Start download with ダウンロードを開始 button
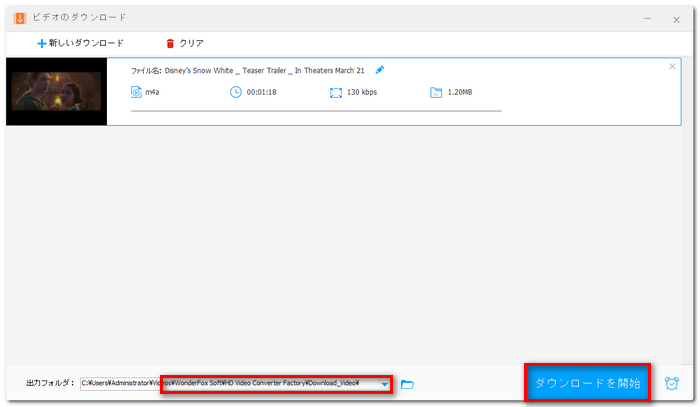The width and height of the screenshot is (700, 407). (x=588, y=383)
